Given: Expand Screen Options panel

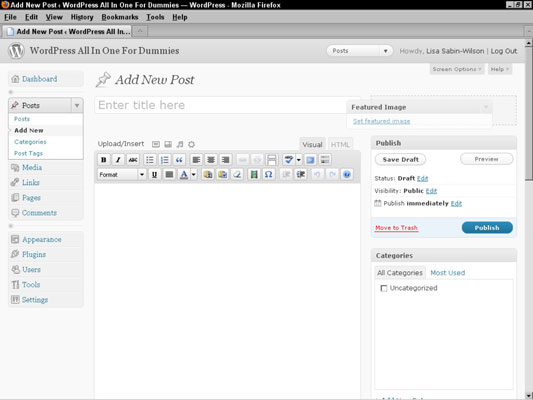Looking at the screenshot, I should [x=457, y=69].
